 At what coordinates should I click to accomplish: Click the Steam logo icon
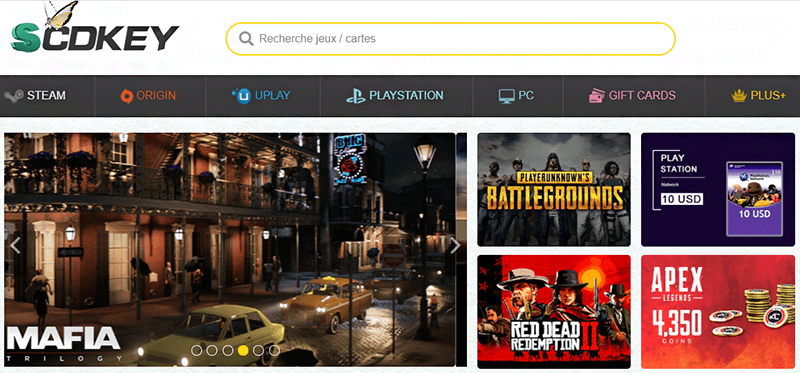click(13, 95)
